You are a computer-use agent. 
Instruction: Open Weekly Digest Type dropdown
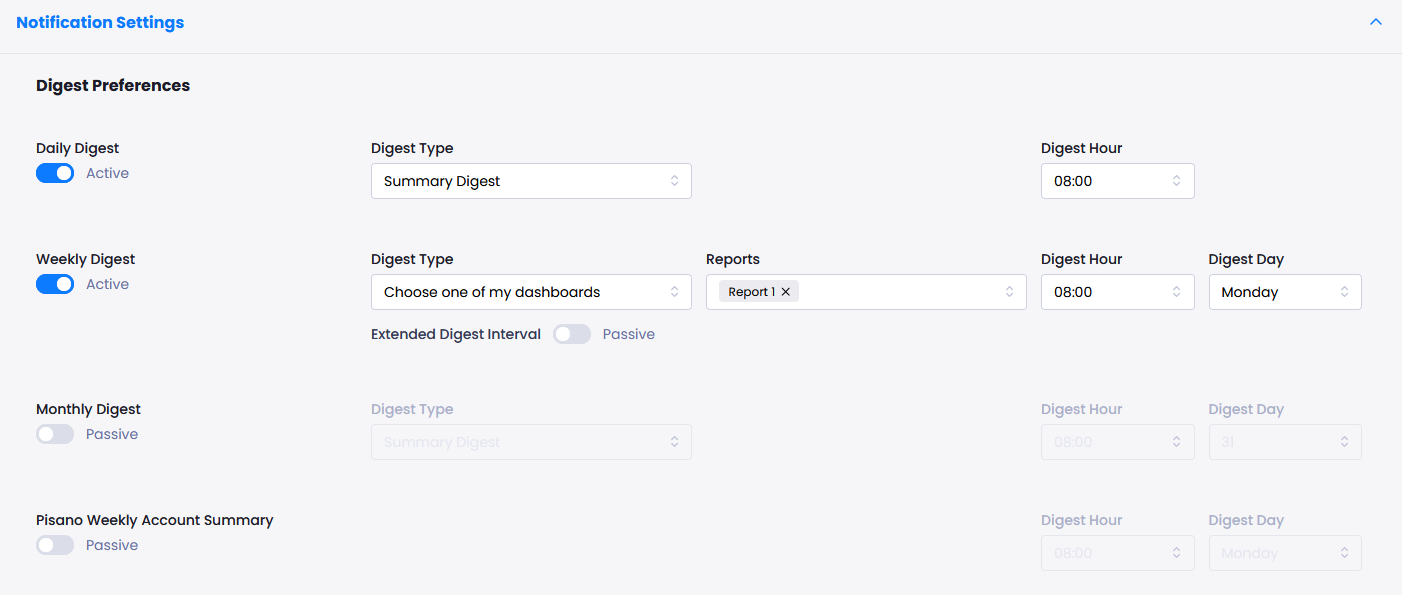[x=531, y=292]
